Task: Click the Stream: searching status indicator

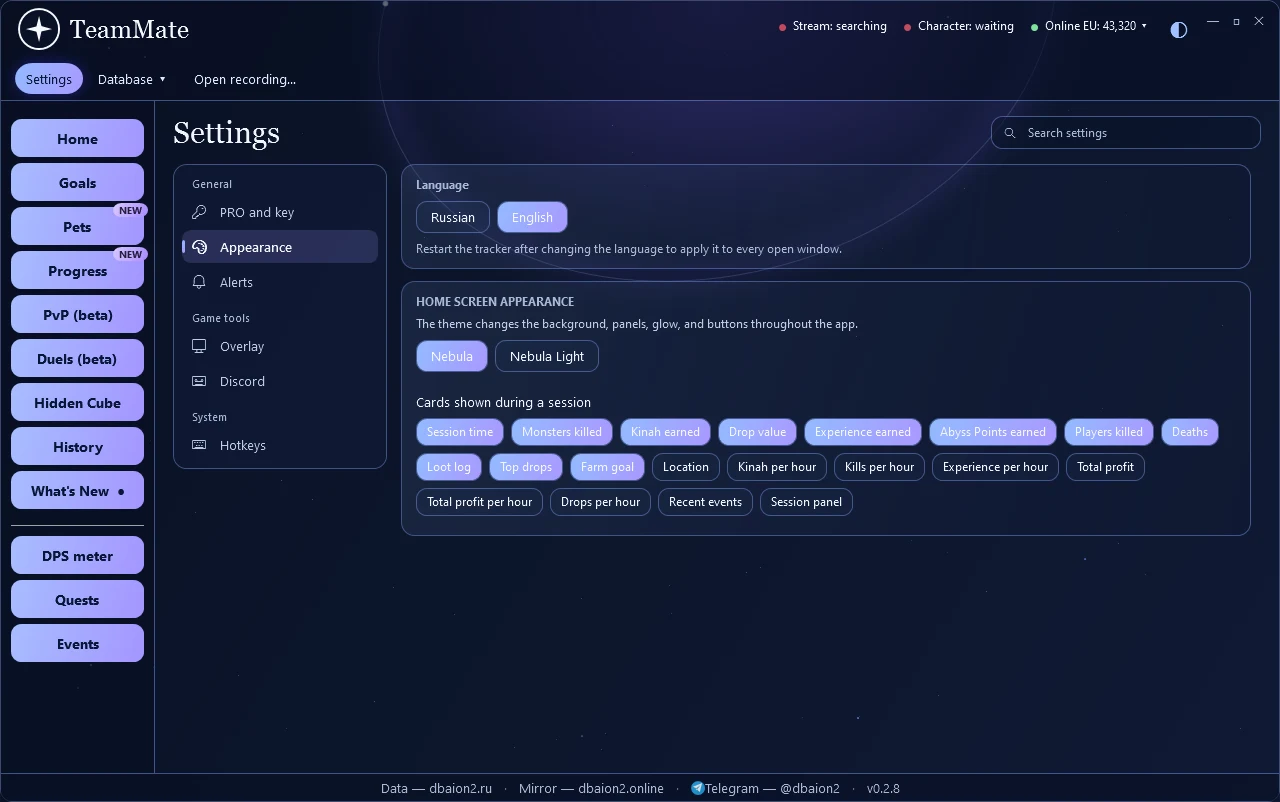Action: 833,26
